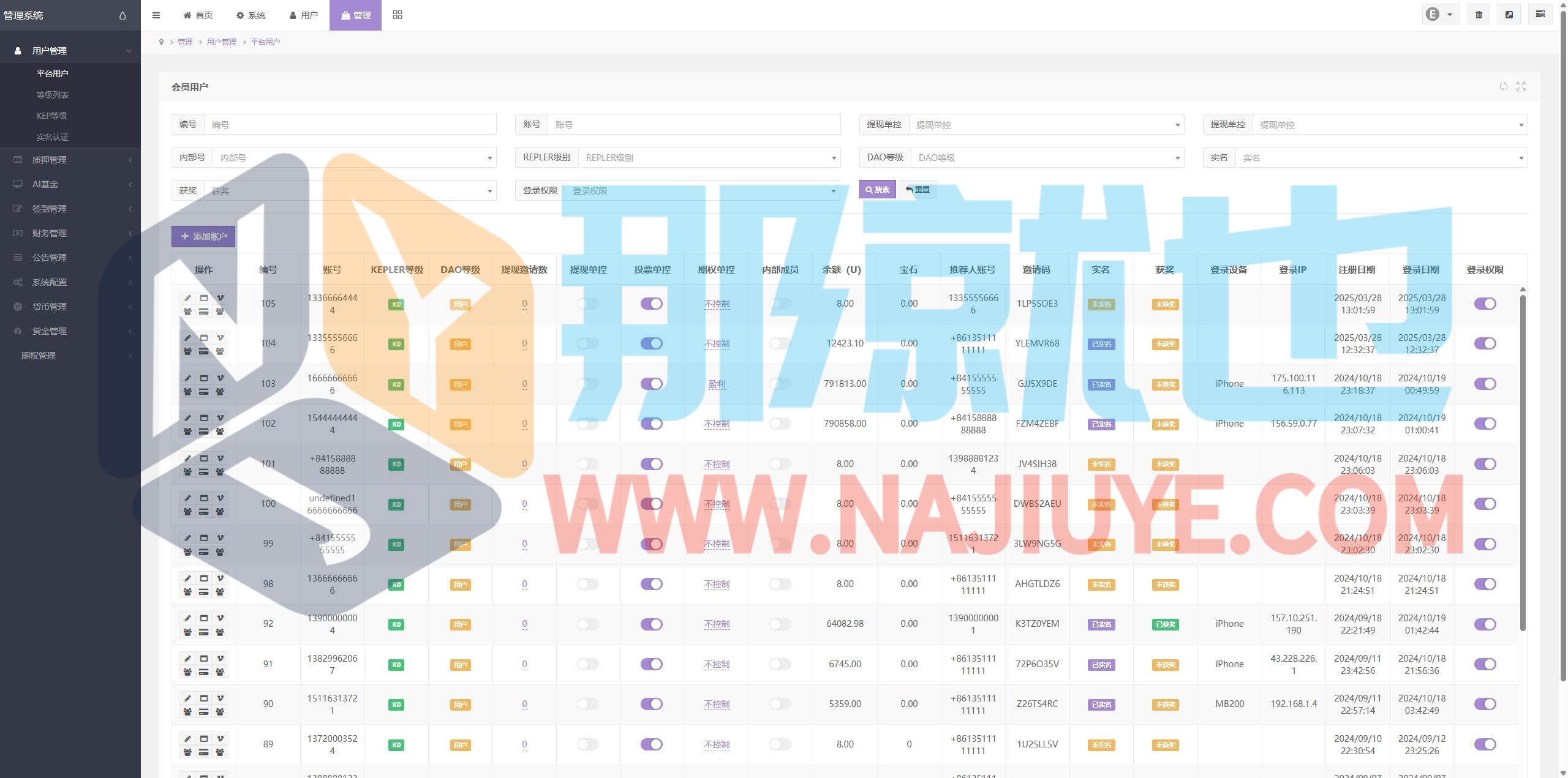Image resolution: width=1568 pixels, height=778 pixels.
Task: Click pencil edit icon for user 105
Action: 188,298
